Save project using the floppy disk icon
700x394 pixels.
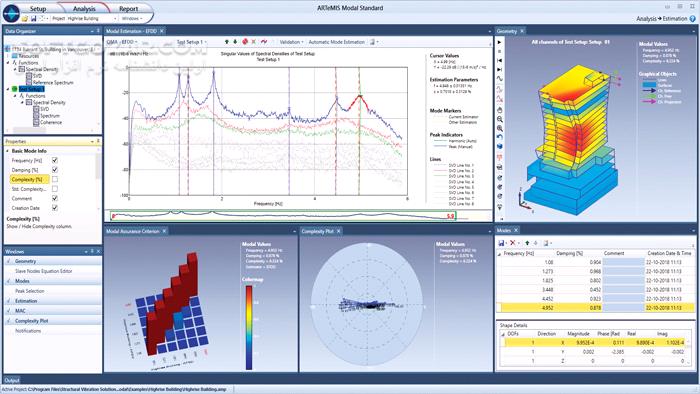pos(33,19)
